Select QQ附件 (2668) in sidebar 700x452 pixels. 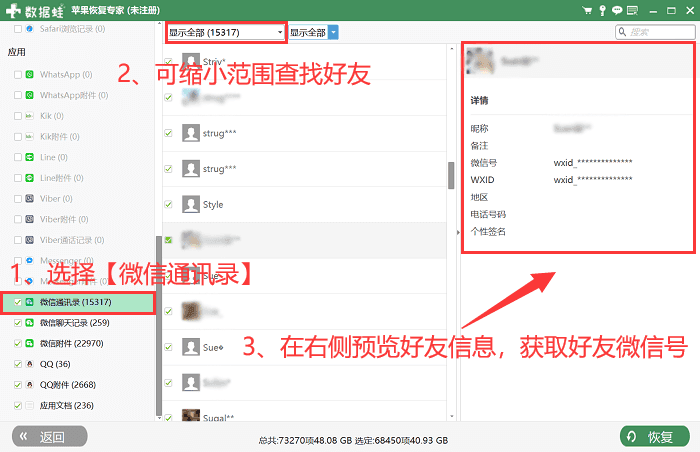[68, 385]
